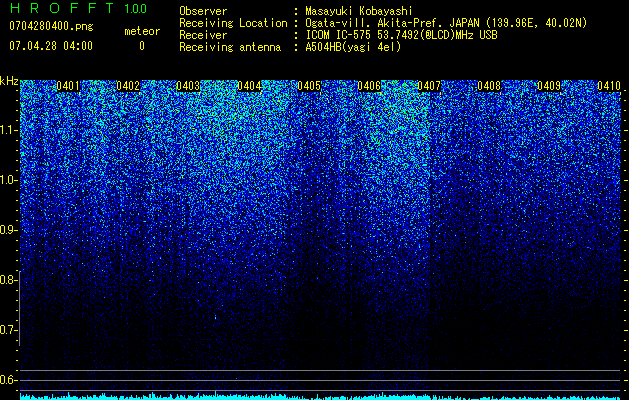
Task: Click the cyan signal level graph at bottom
Action: [x=320, y=396]
